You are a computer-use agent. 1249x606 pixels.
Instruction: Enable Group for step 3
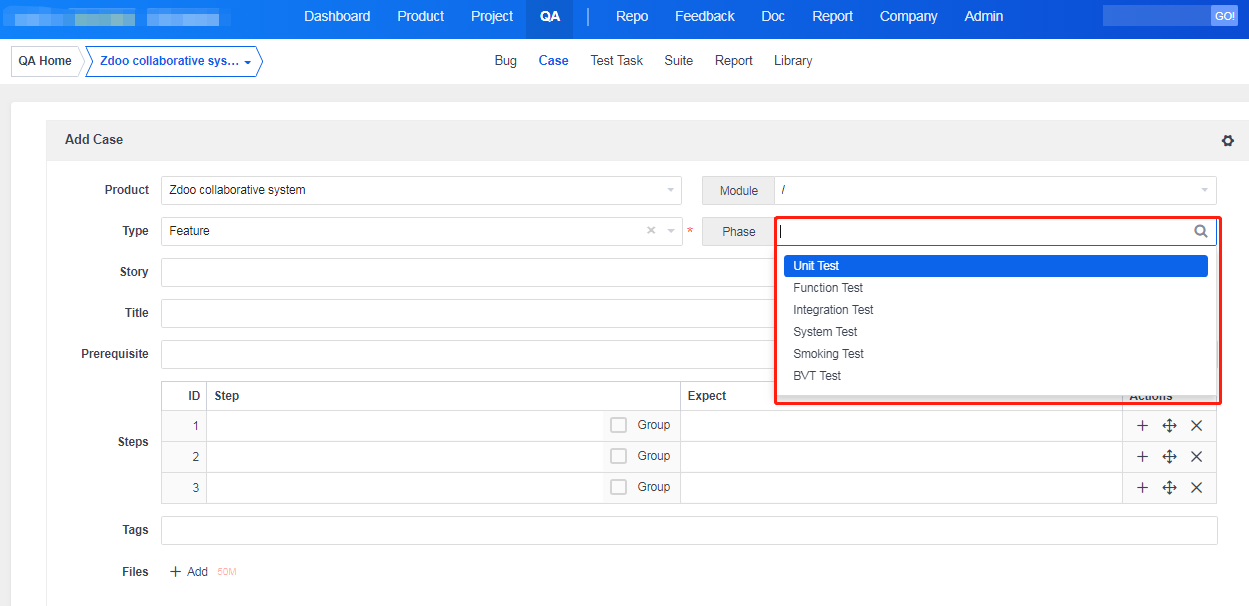(x=619, y=487)
